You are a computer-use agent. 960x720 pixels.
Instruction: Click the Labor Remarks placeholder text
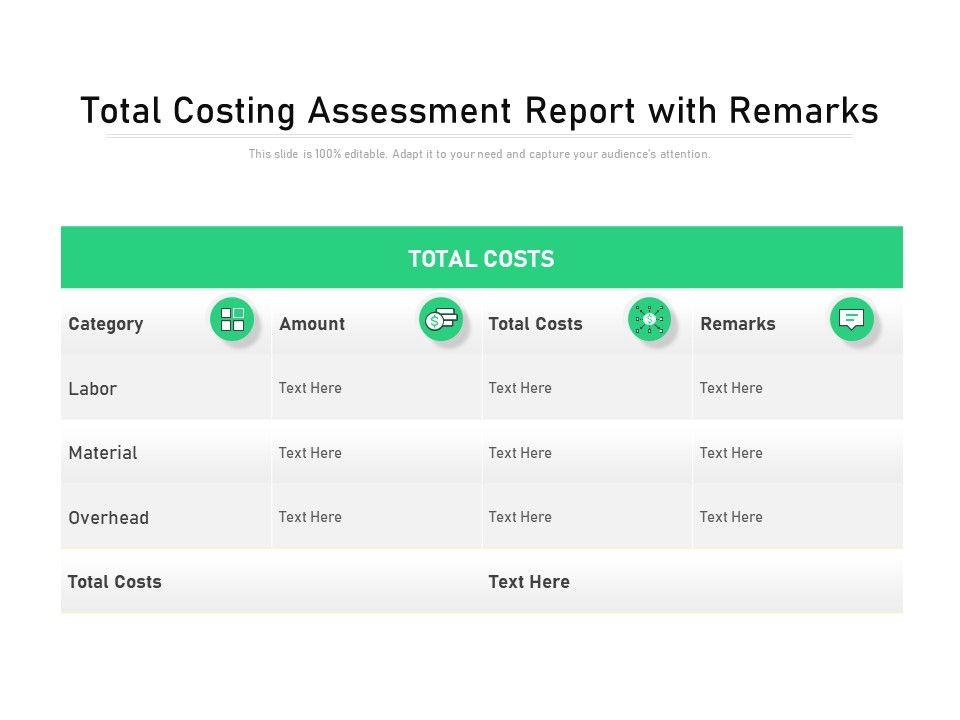pyautogui.click(x=731, y=388)
